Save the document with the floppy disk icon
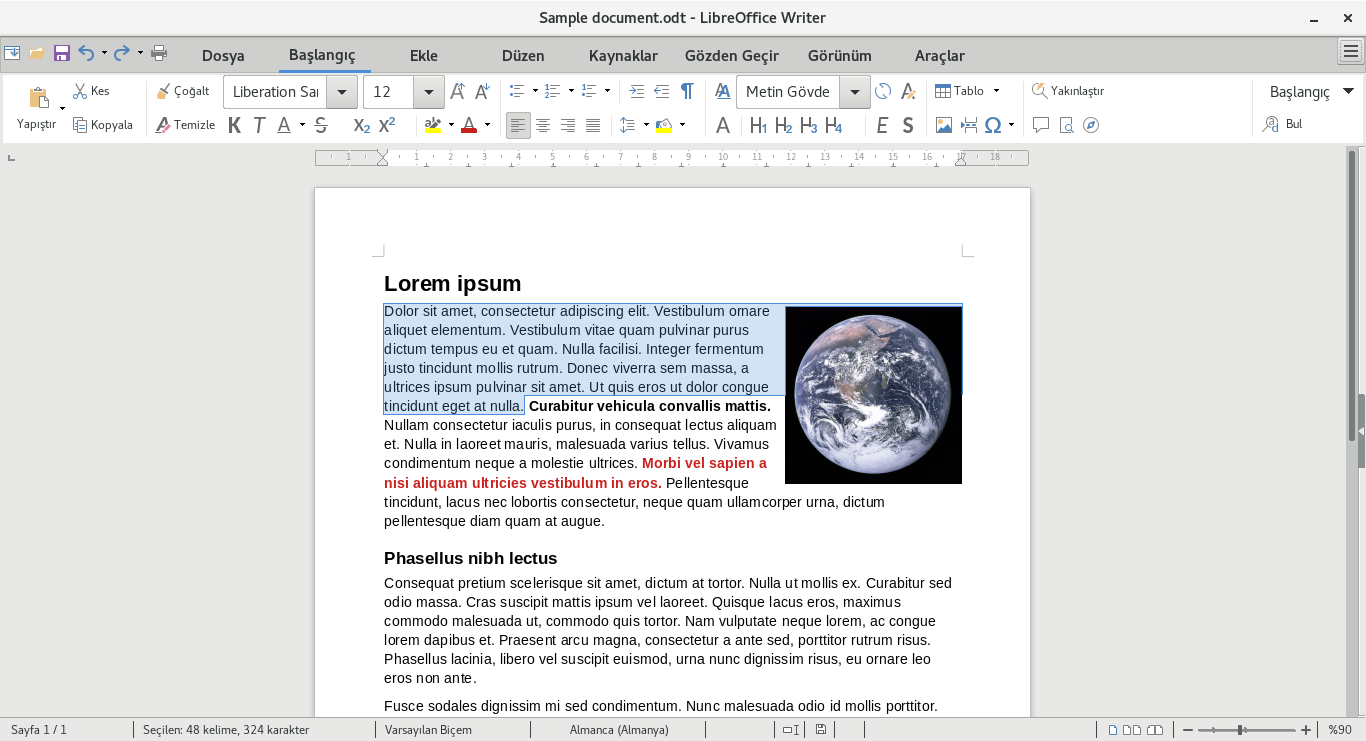Viewport: 1366px width, 741px height. (x=62, y=53)
